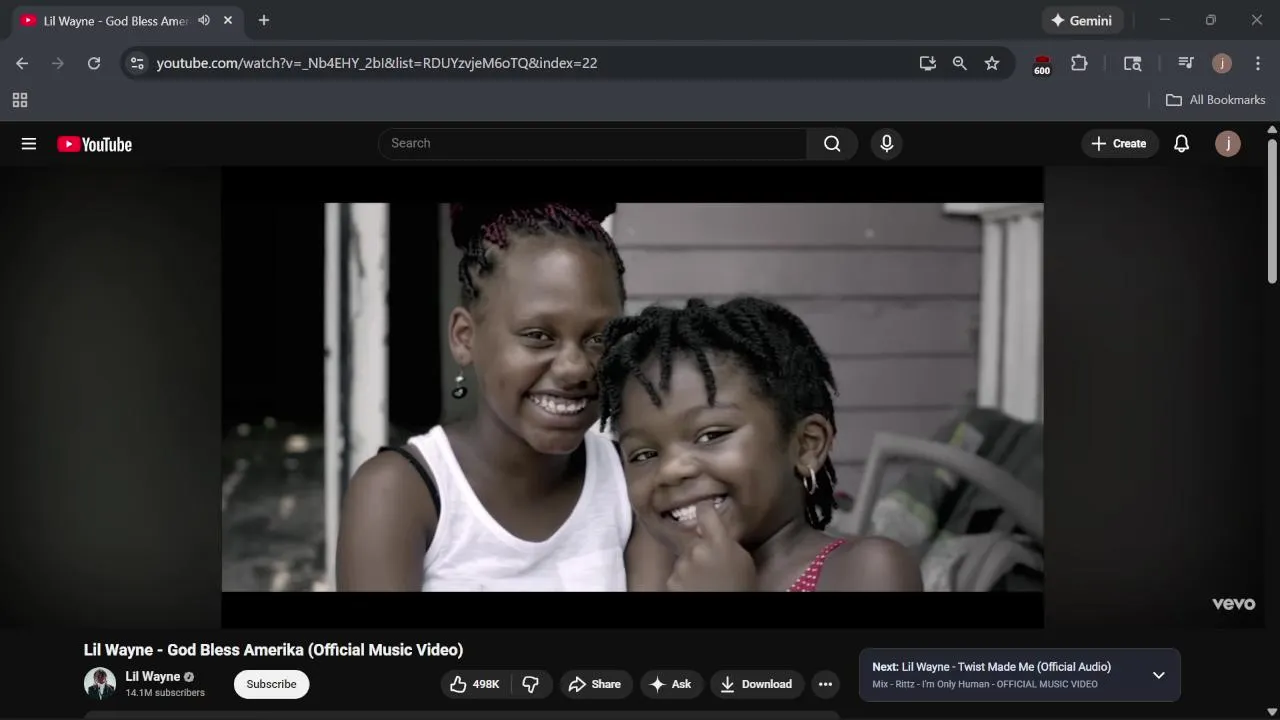Open Gemini button in title bar
The image size is (1280, 720).
tap(1081, 20)
